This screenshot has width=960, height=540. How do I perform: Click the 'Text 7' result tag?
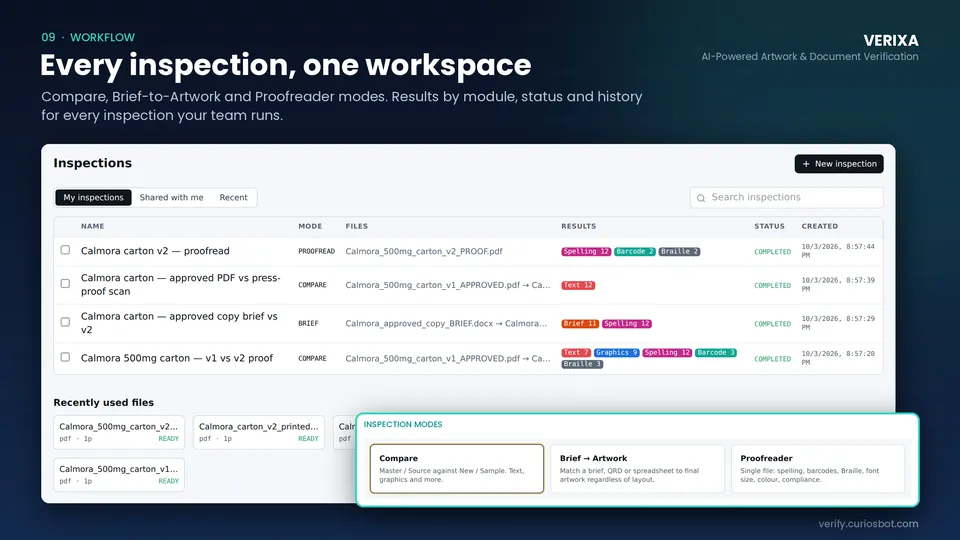[576, 353]
